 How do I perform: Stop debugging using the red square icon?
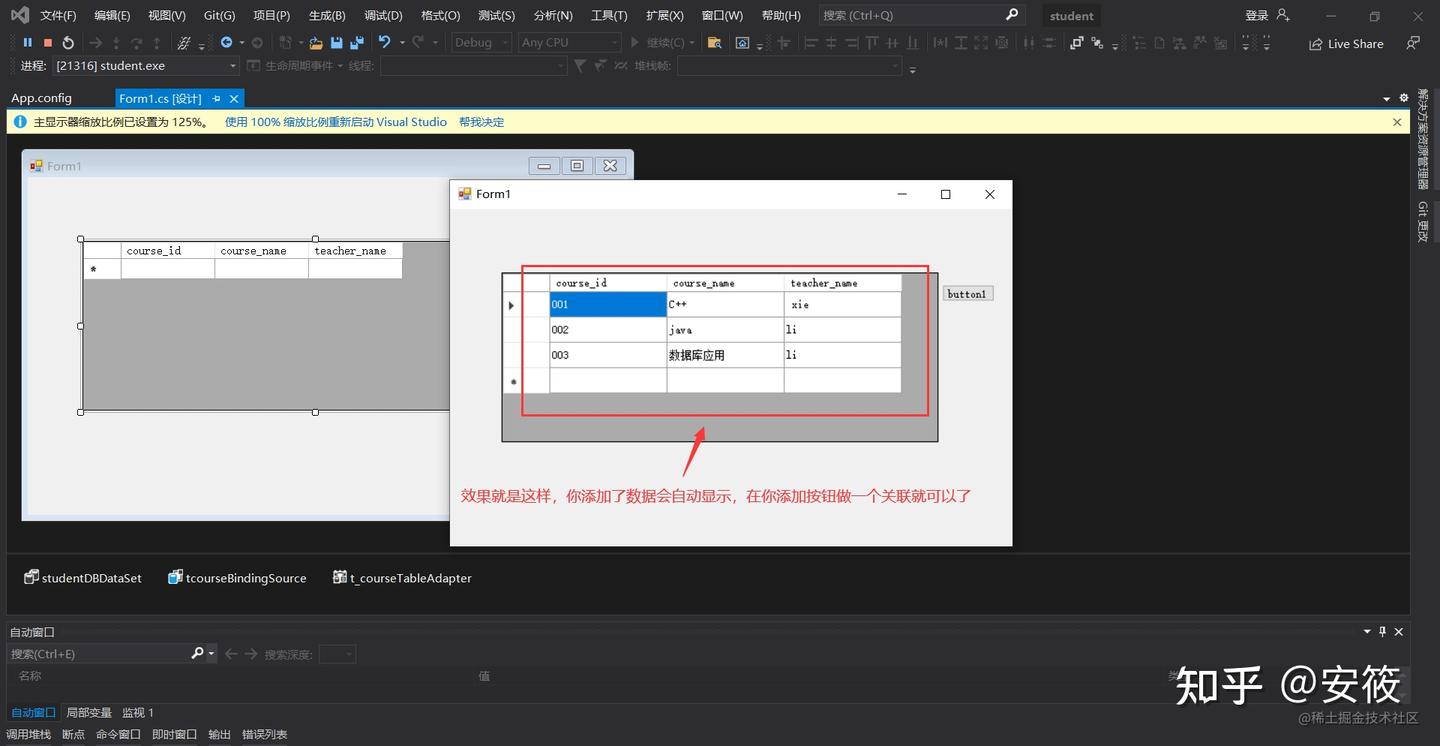tap(48, 42)
